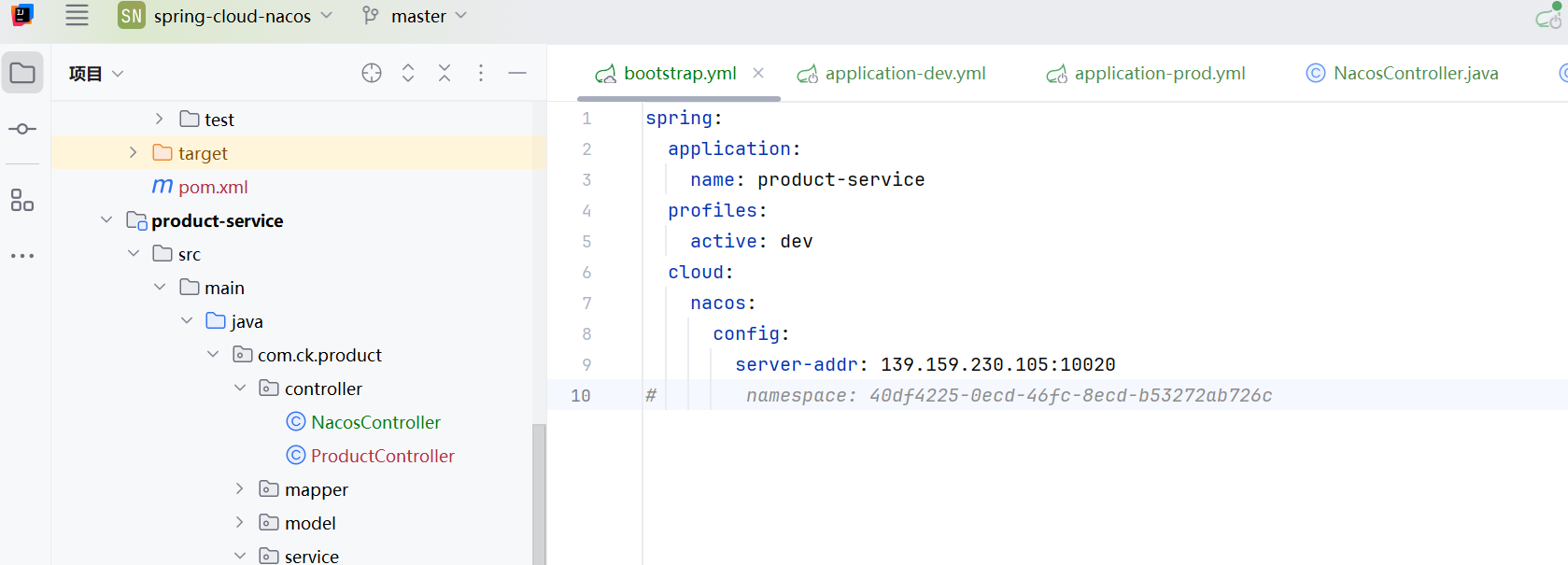This screenshot has height=565, width=1568.
Task: Collapse the com.ck.product package
Action: [213, 354]
